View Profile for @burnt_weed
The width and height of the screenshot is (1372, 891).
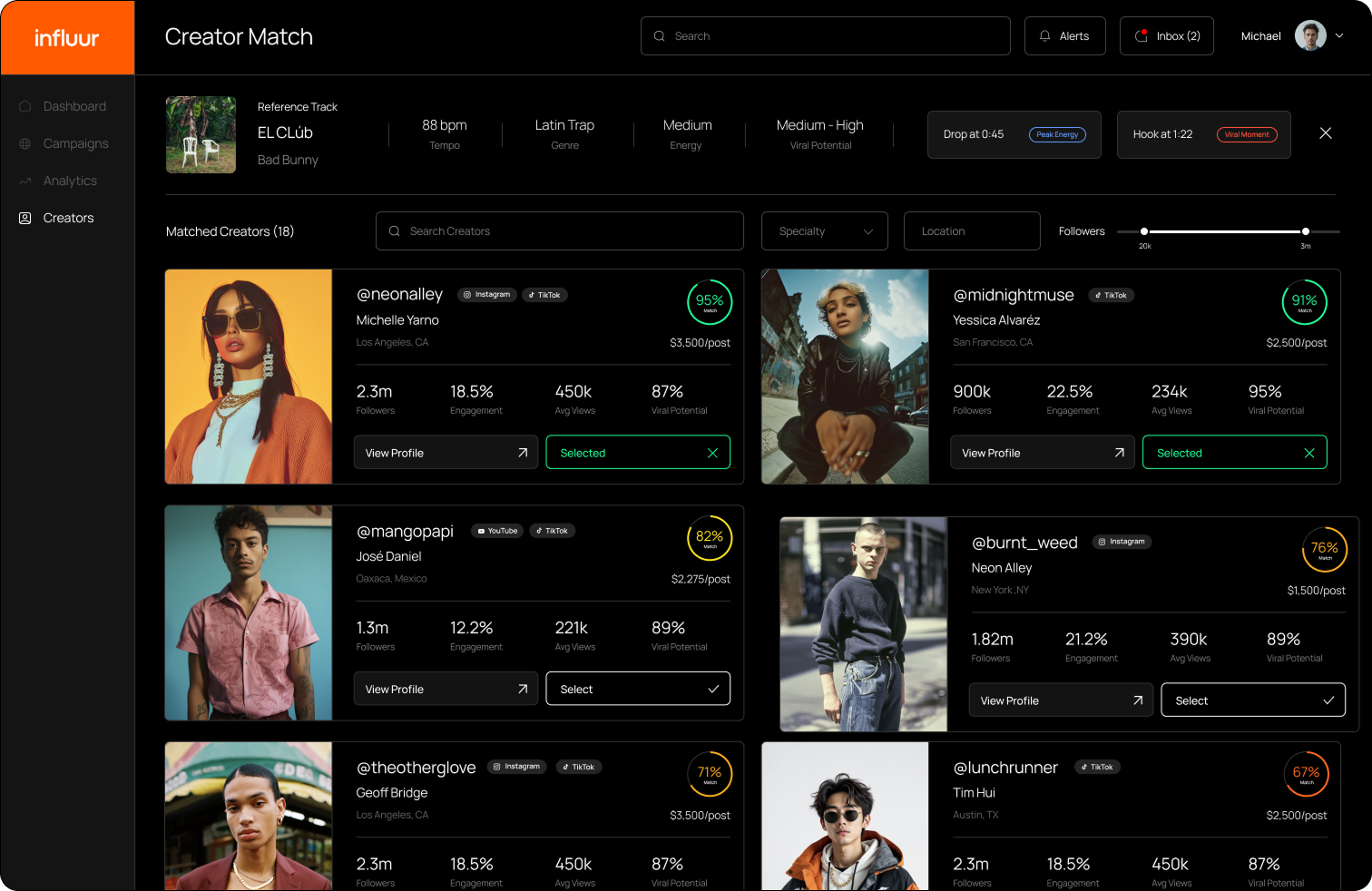pos(1061,700)
